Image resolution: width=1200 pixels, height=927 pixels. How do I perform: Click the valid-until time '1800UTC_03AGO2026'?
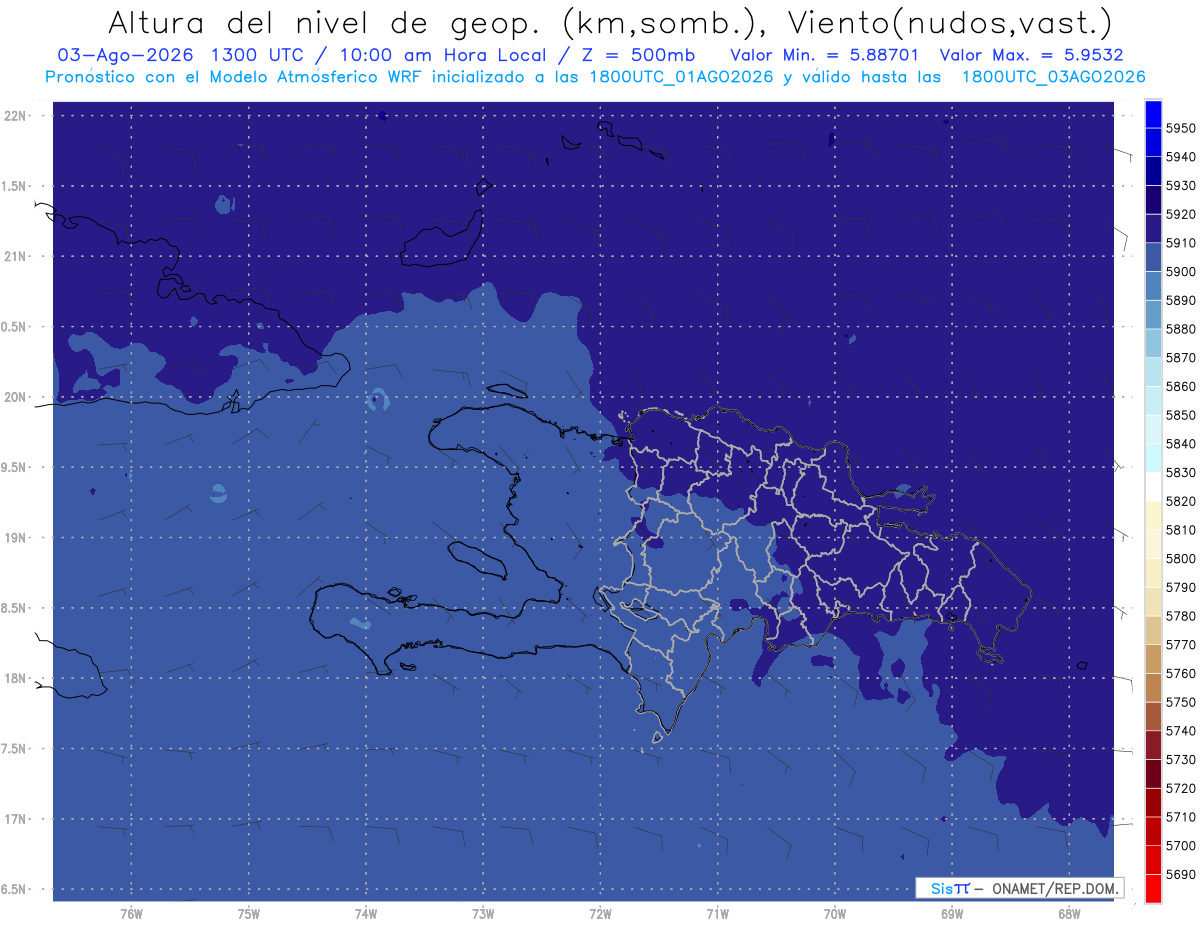click(1054, 77)
